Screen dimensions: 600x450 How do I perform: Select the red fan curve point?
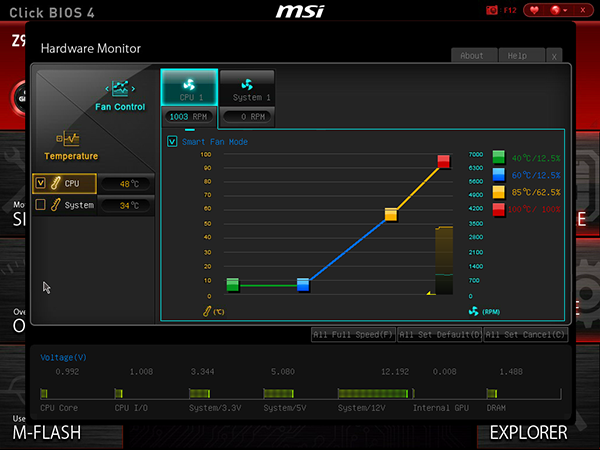click(443, 161)
